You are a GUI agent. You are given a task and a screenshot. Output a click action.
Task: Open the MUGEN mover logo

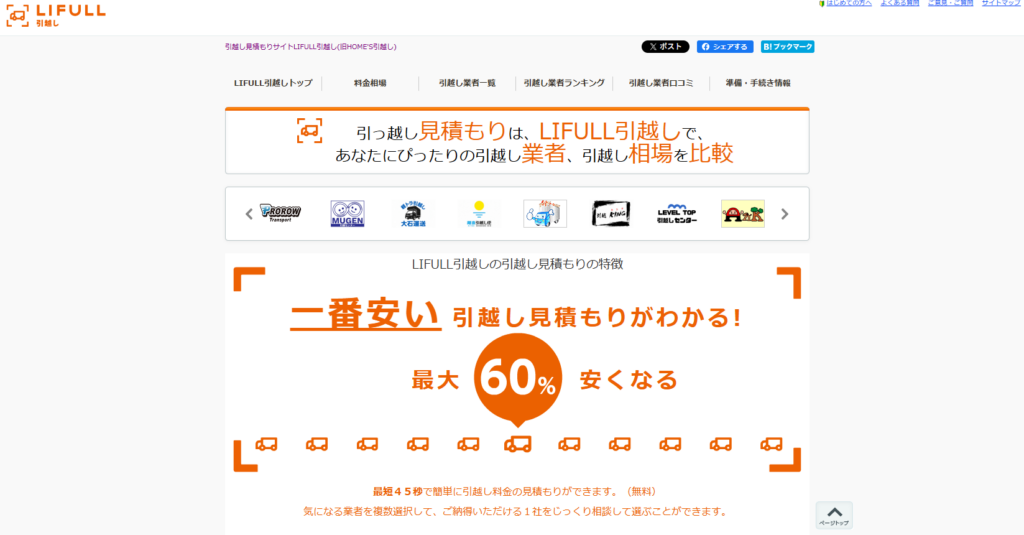(347, 213)
